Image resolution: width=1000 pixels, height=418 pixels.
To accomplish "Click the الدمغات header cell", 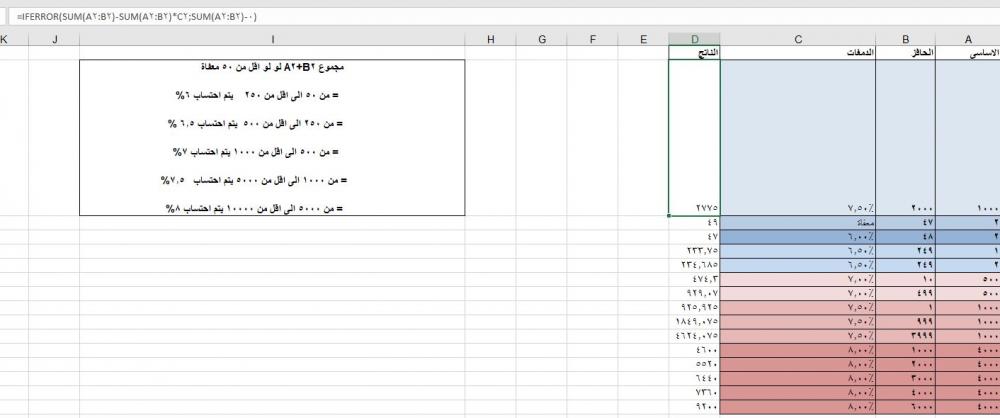I will pyautogui.click(x=797, y=52).
